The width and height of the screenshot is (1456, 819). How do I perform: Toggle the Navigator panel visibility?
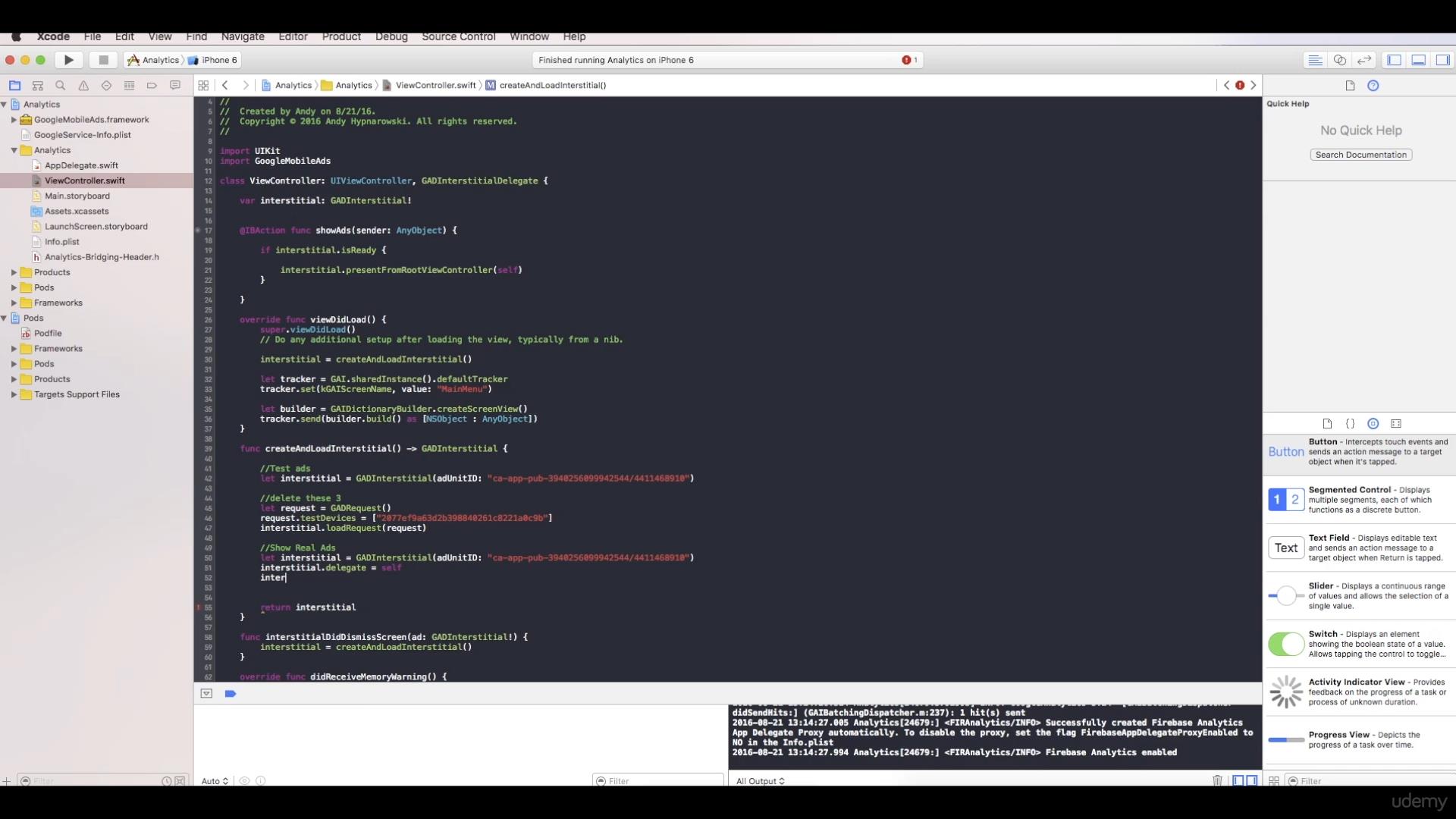pyautogui.click(x=1394, y=60)
